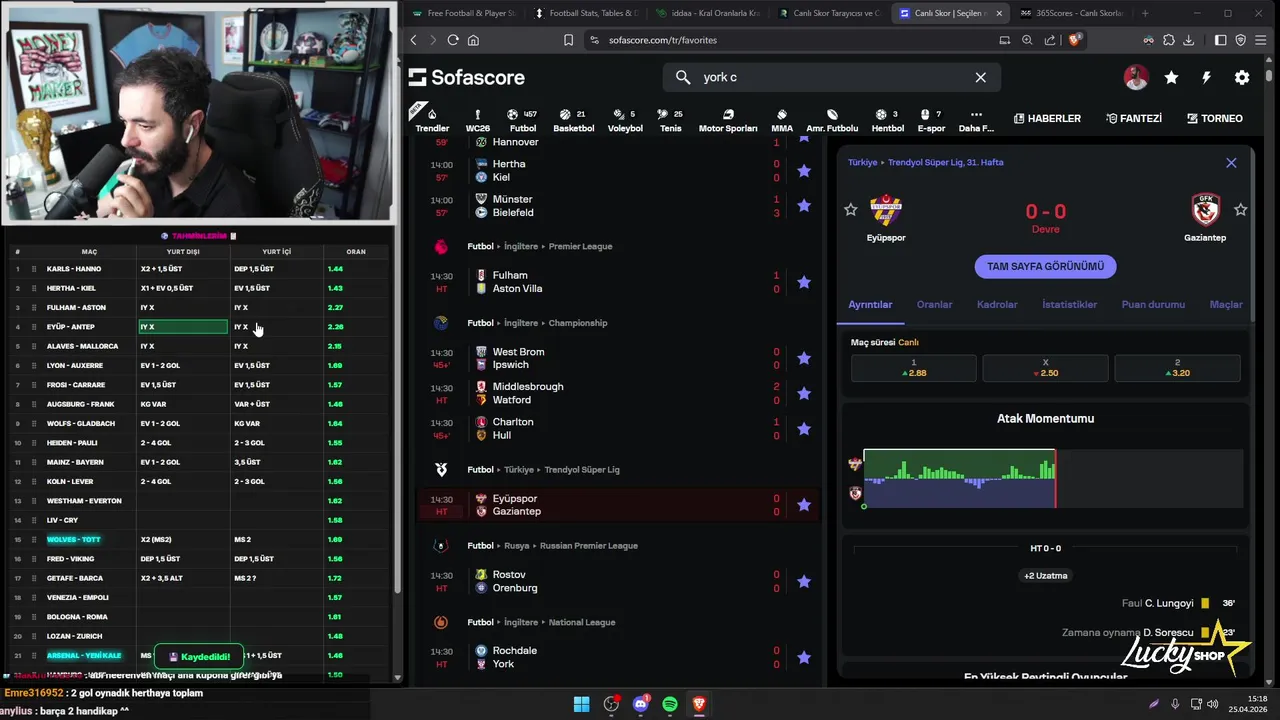Click the Atak Momentumu graph
Viewport: 1280px width, 720px height.
(1053, 479)
